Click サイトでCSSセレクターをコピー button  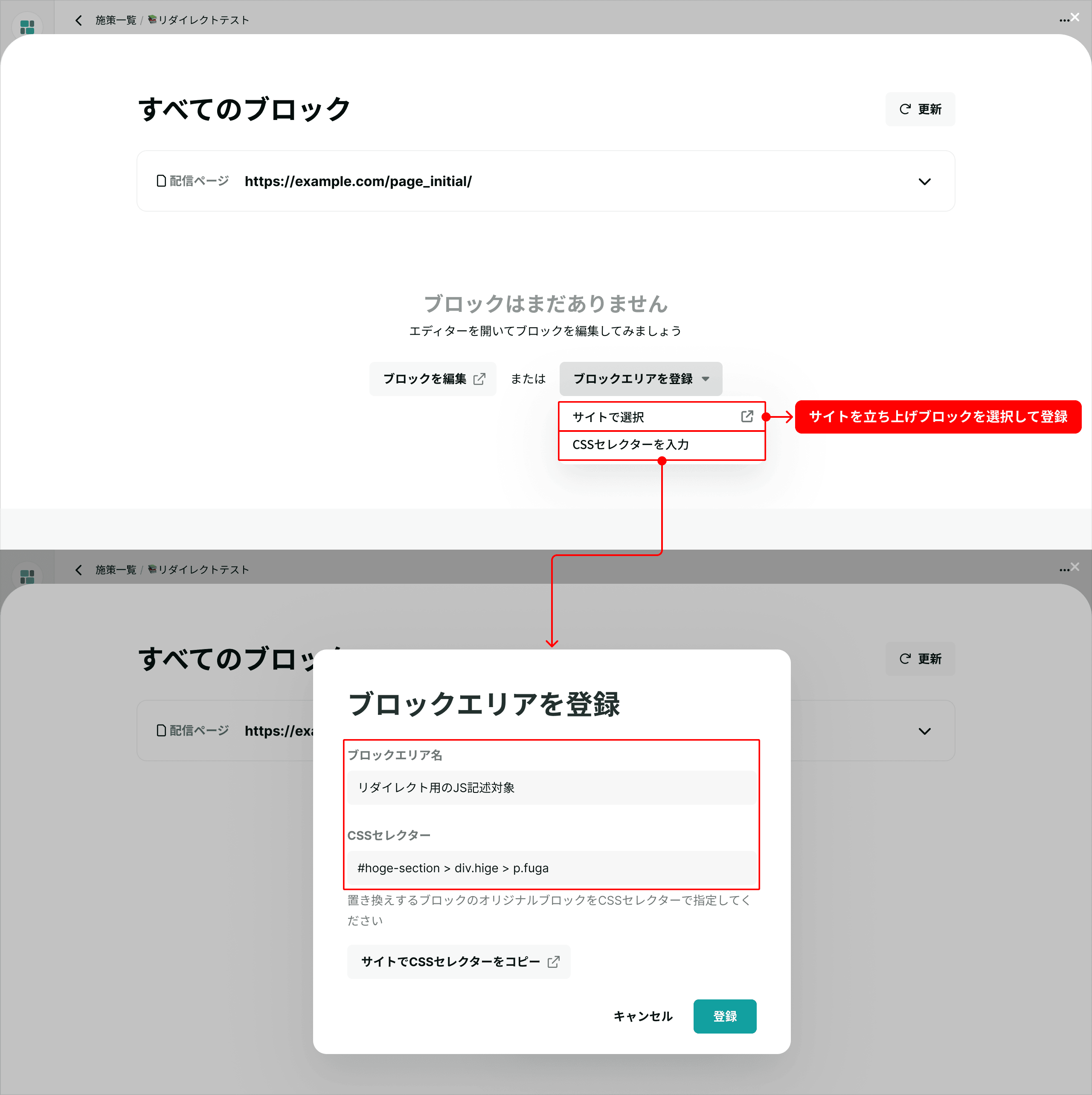click(459, 962)
